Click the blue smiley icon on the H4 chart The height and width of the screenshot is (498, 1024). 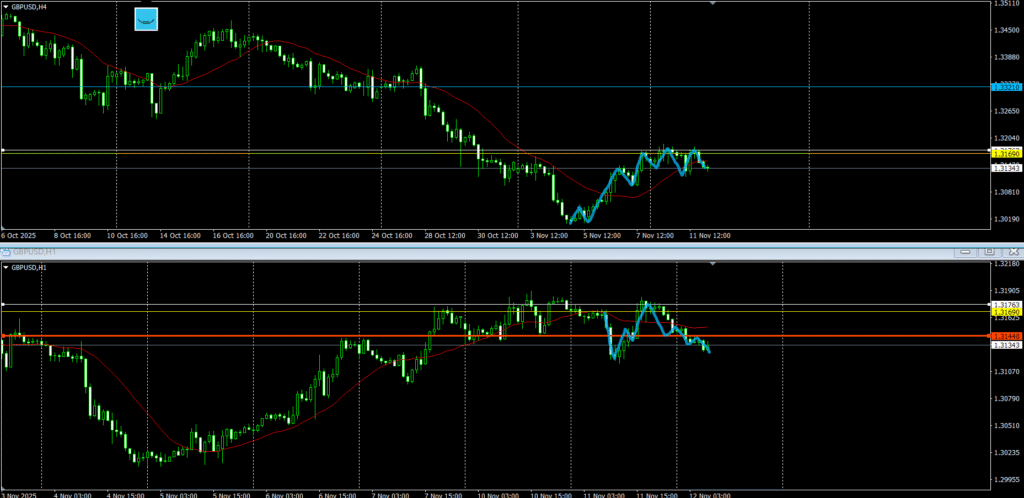(x=146, y=19)
